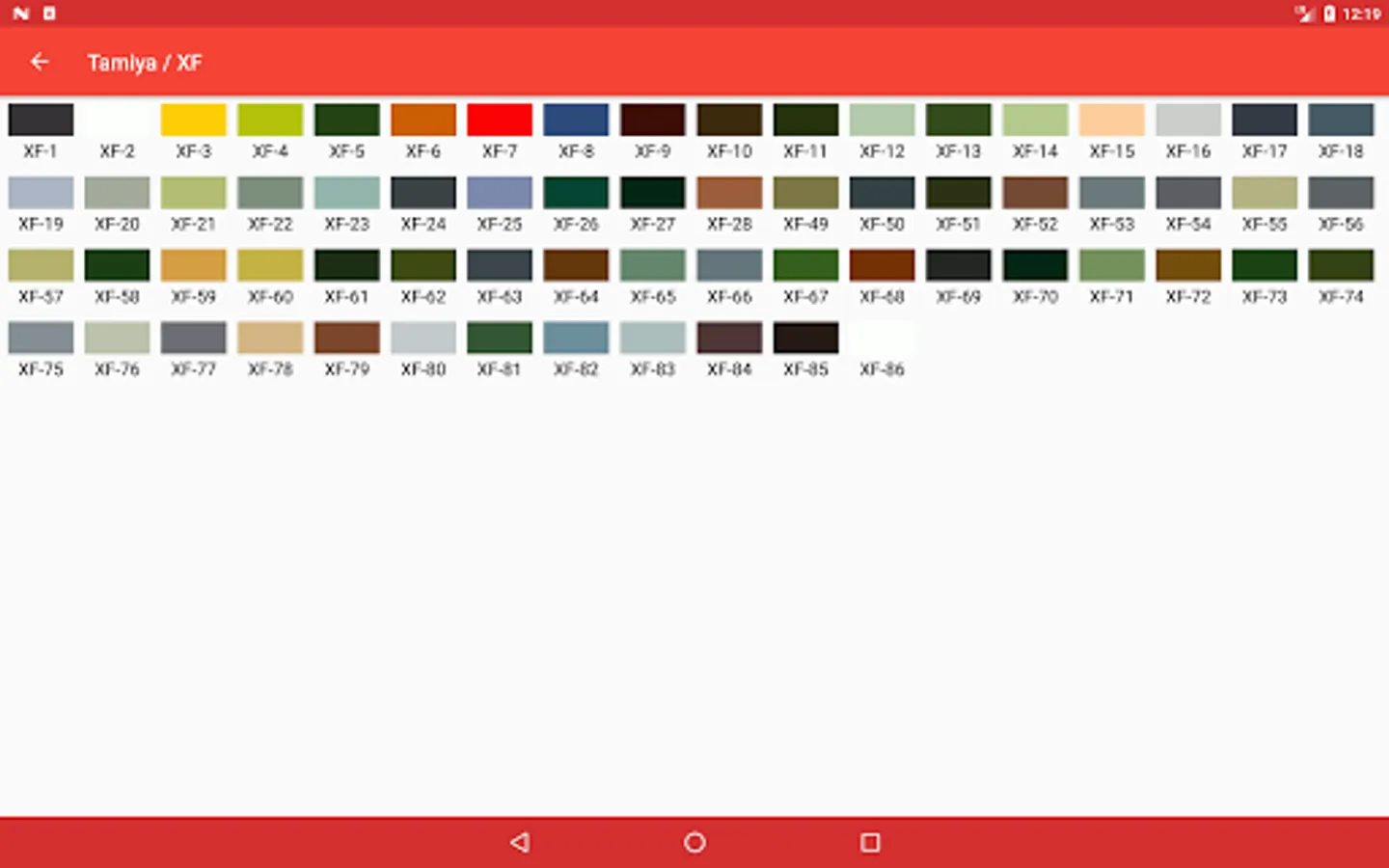Tap the Android home circle button
Image resolution: width=1389 pixels, height=868 pixels.
694,842
